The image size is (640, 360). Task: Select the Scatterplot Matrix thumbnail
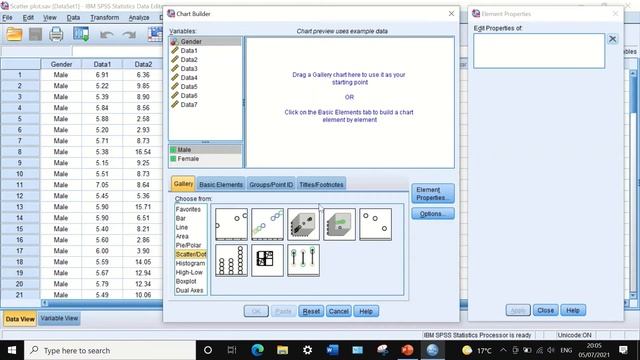[267, 260]
